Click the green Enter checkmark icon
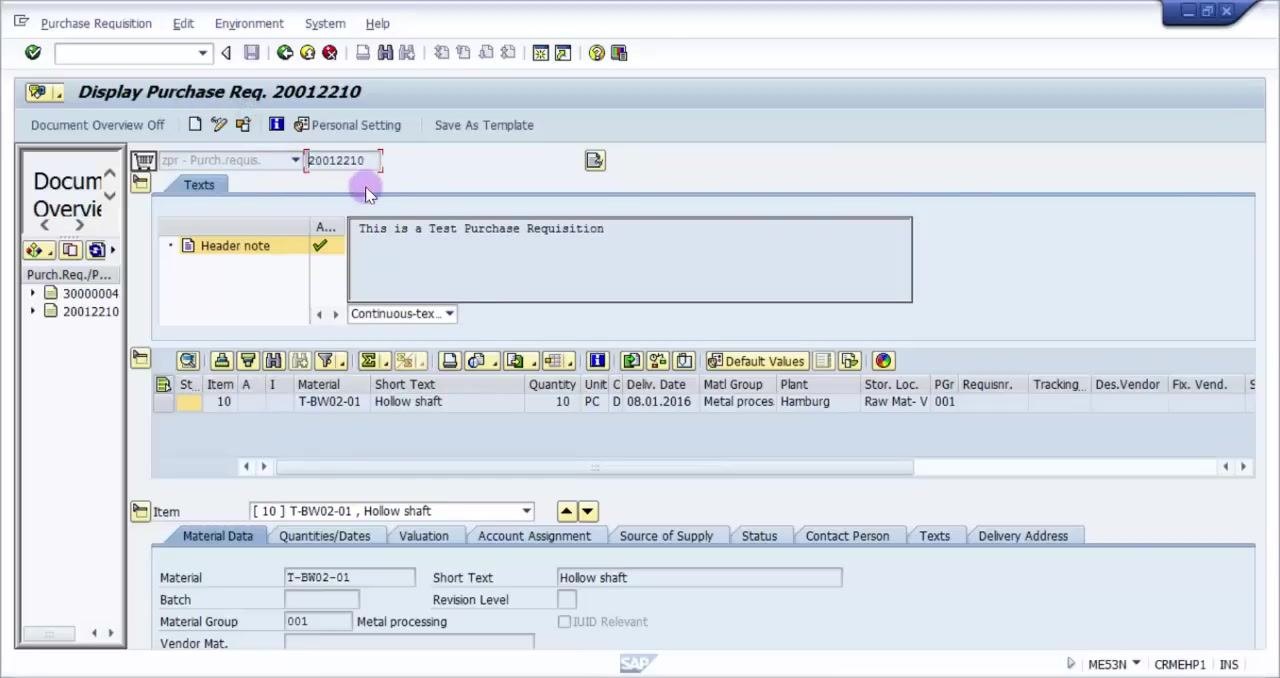1280x678 pixels. click(x=33, y=53)
